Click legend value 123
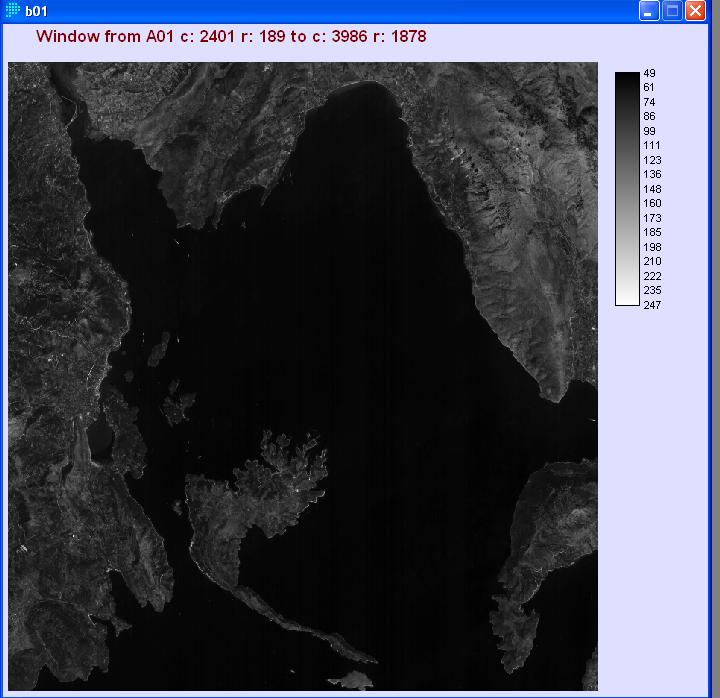The height and width of the screenshot is (698, 720). coord(652,160)
